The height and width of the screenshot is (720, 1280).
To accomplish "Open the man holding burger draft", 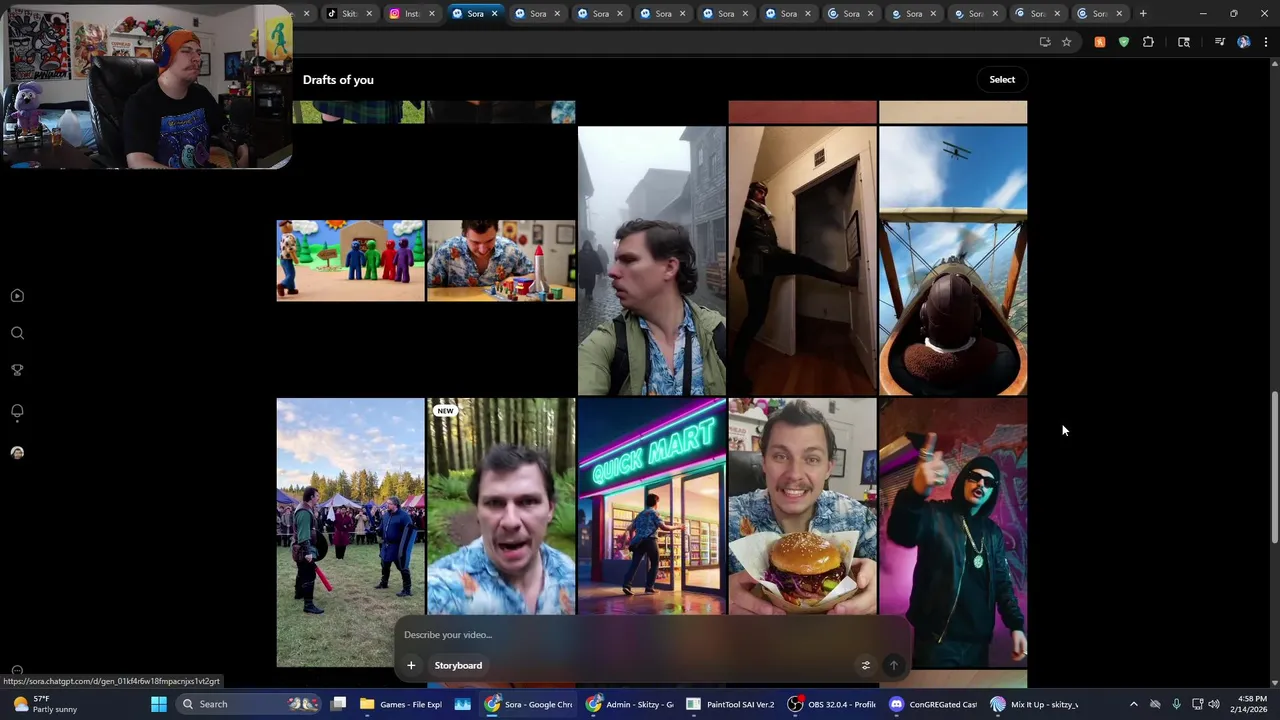I will tap(803, 506).
